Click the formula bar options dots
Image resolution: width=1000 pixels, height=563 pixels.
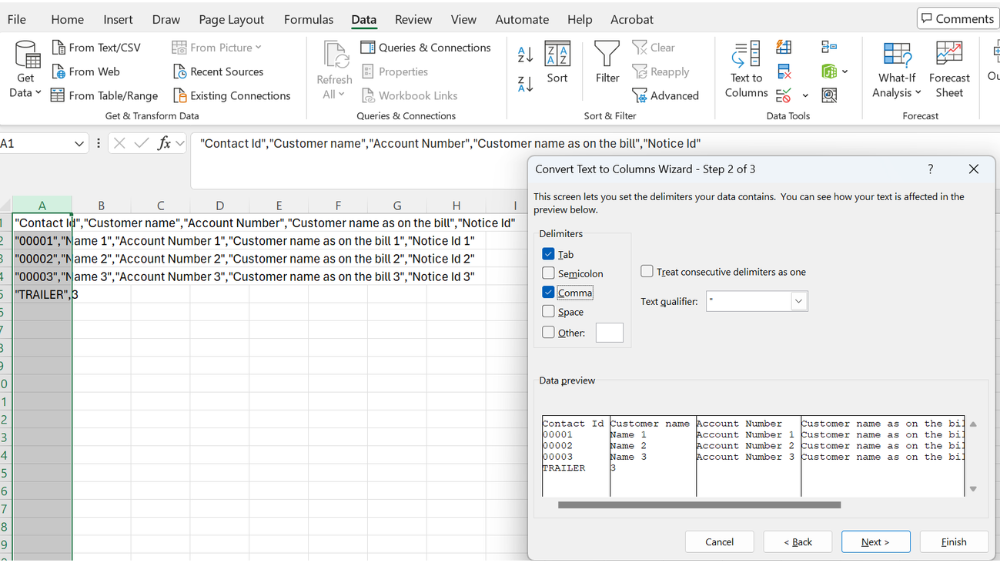click(x=98, y=143)
